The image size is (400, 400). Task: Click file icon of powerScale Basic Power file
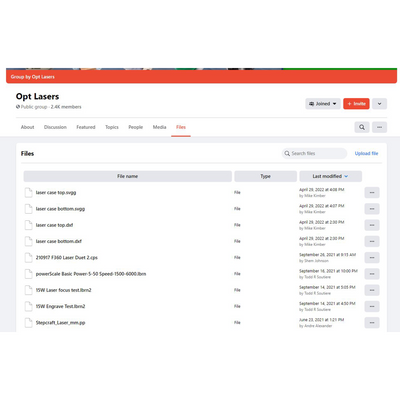[29, 274]
